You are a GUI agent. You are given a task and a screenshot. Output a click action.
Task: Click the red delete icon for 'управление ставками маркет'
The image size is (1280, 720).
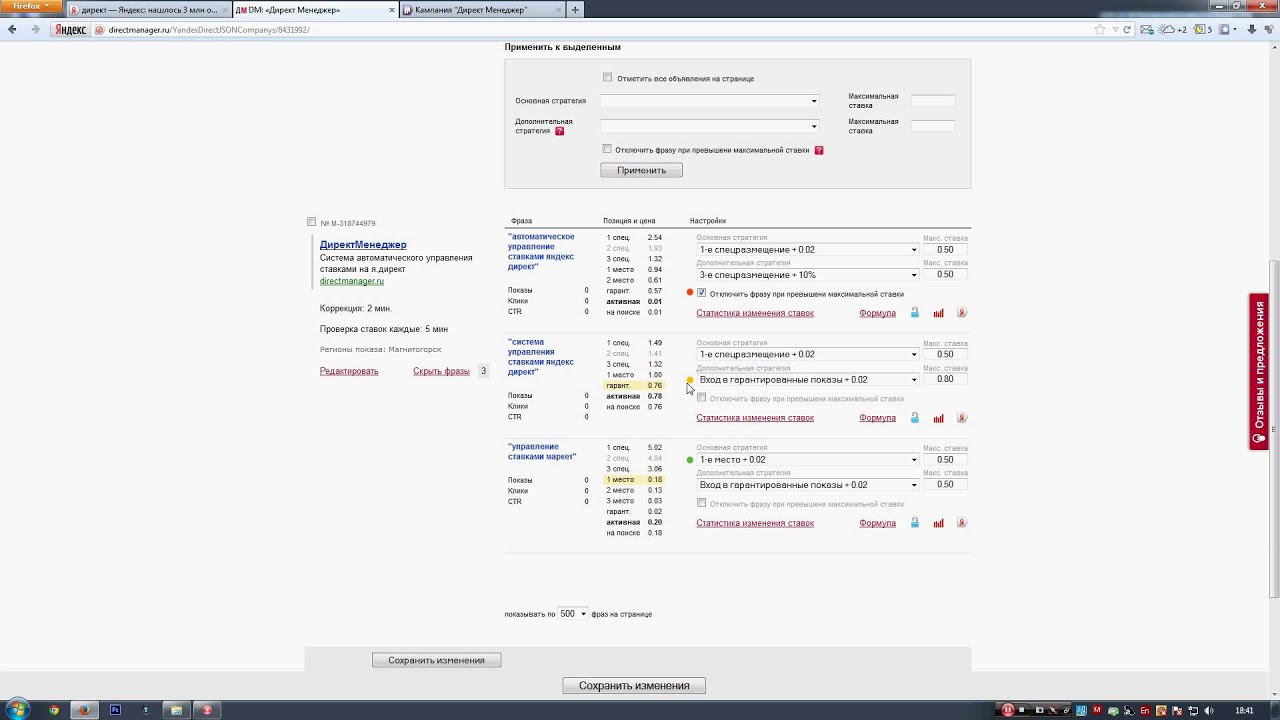tap(962, 523)
